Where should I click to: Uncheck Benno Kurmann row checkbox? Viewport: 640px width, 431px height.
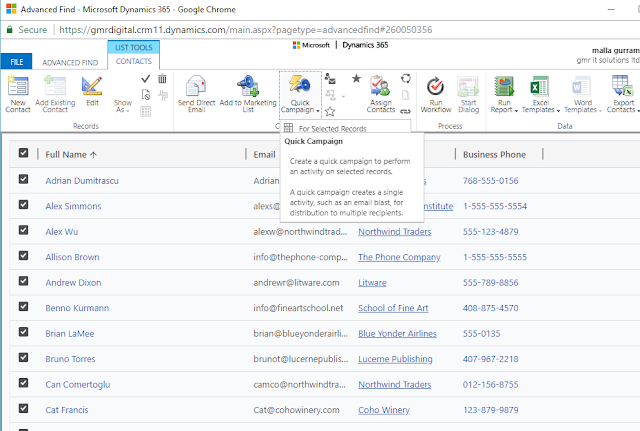[x=23, y=307]
